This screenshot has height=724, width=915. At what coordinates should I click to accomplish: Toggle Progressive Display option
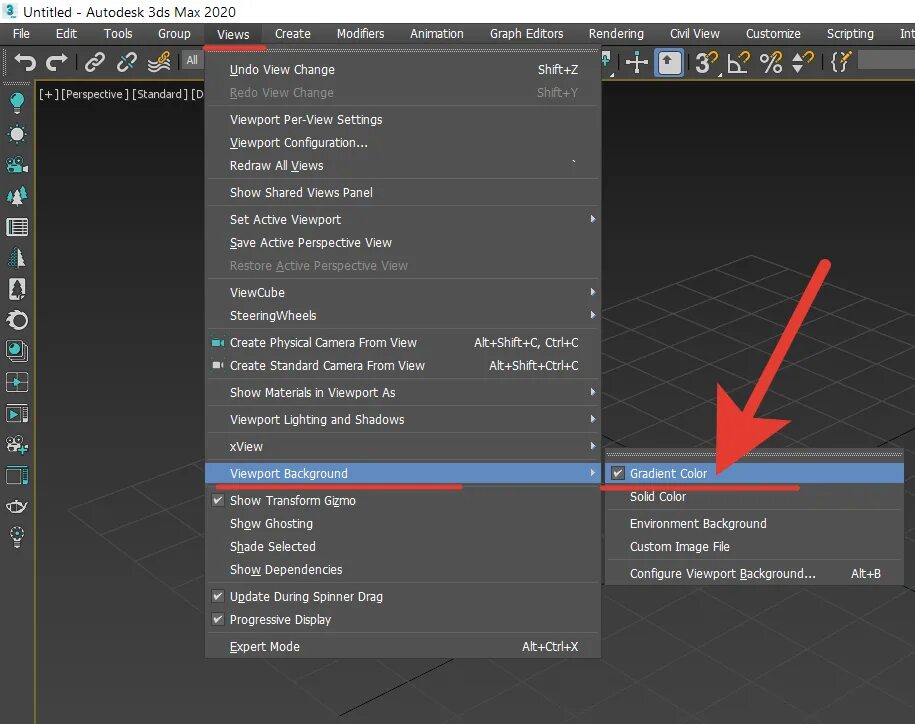[218, 619]
